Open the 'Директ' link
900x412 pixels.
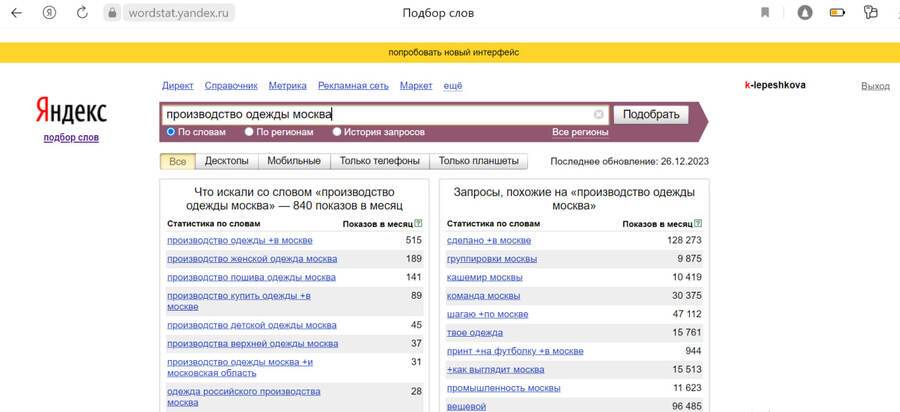[x=178, y=86]
